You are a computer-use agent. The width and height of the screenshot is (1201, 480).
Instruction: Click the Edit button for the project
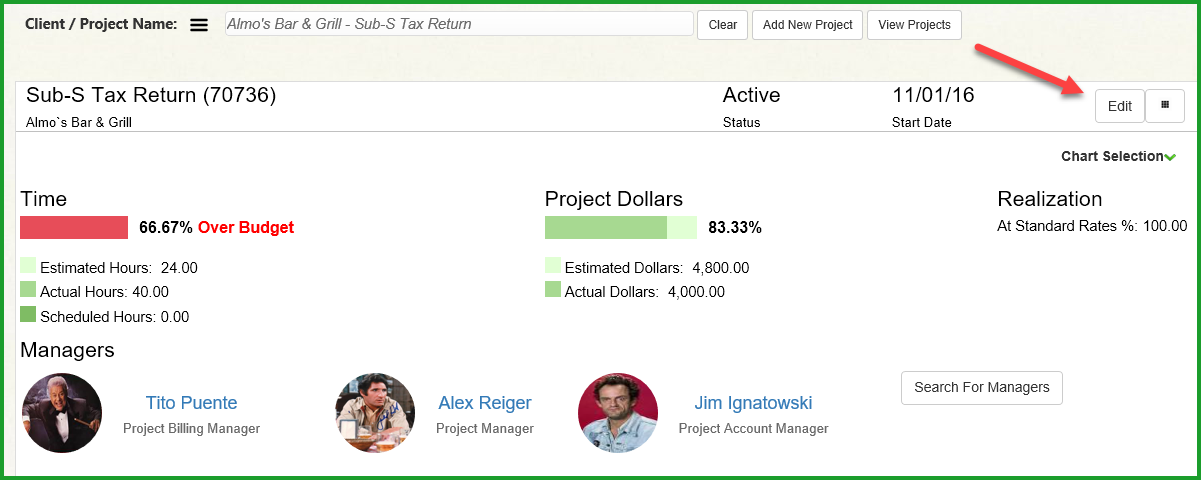click(1119, 106)
